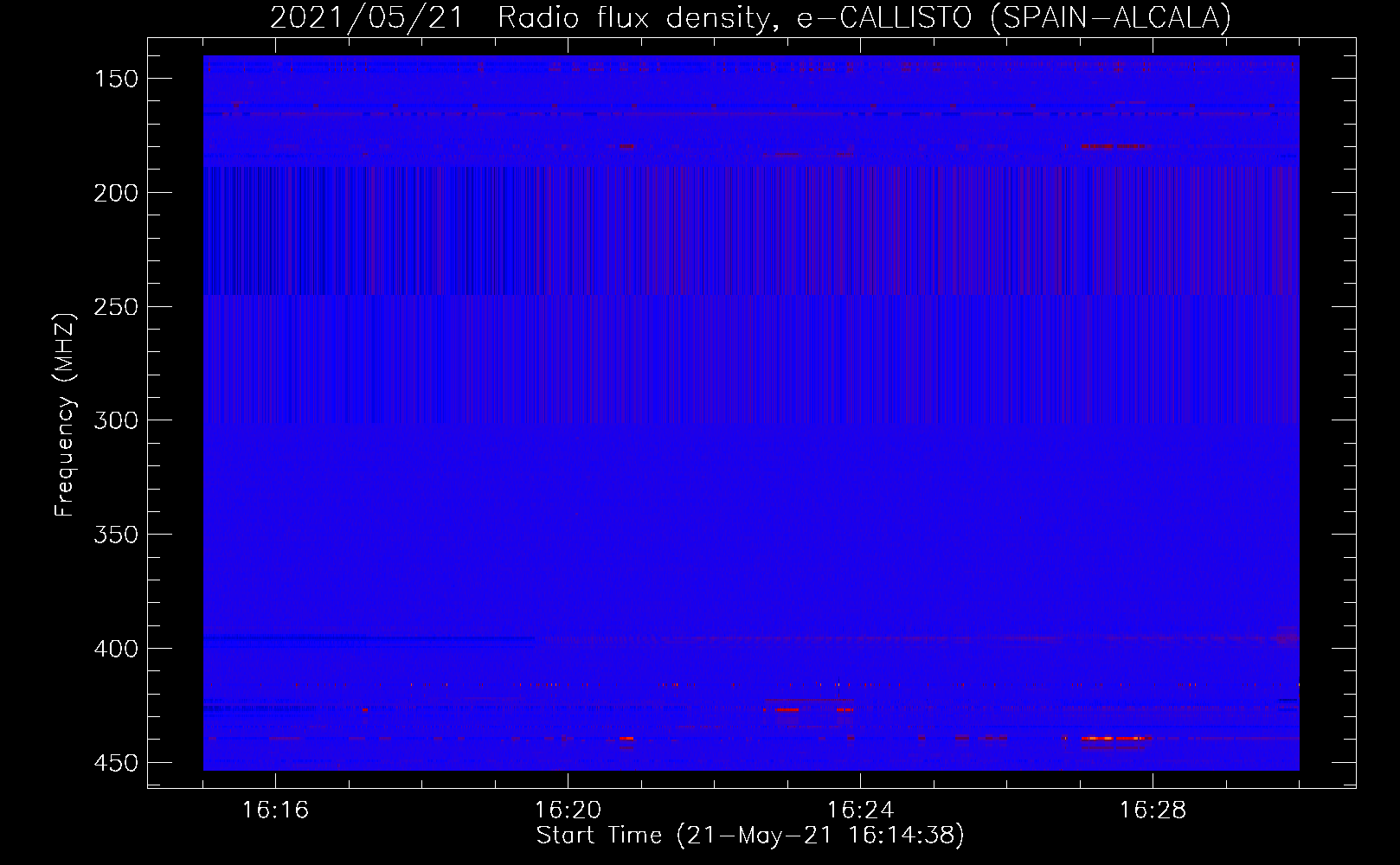Click the 16:20 time tick label

pyautogui.click(x=568, y=810)
